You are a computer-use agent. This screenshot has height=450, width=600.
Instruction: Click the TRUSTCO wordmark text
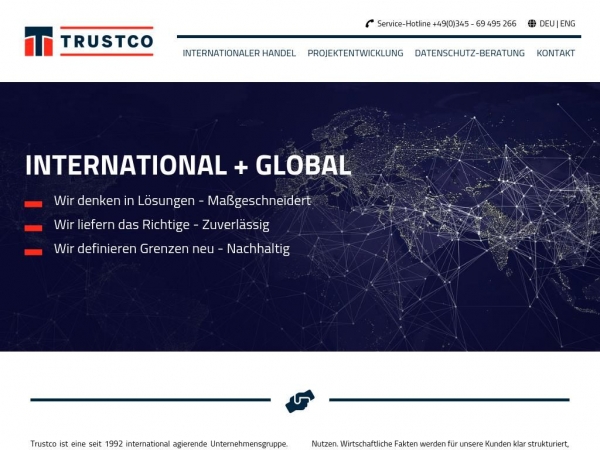tap(106, 42)
